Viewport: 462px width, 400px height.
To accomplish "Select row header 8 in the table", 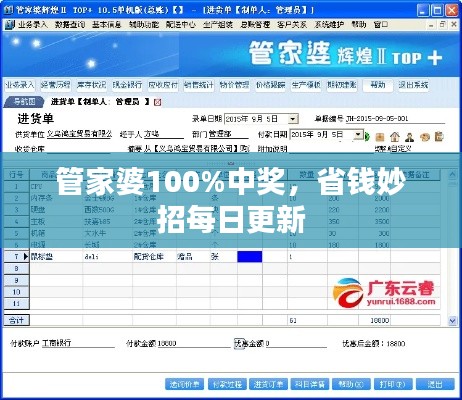I will [17, 269].
